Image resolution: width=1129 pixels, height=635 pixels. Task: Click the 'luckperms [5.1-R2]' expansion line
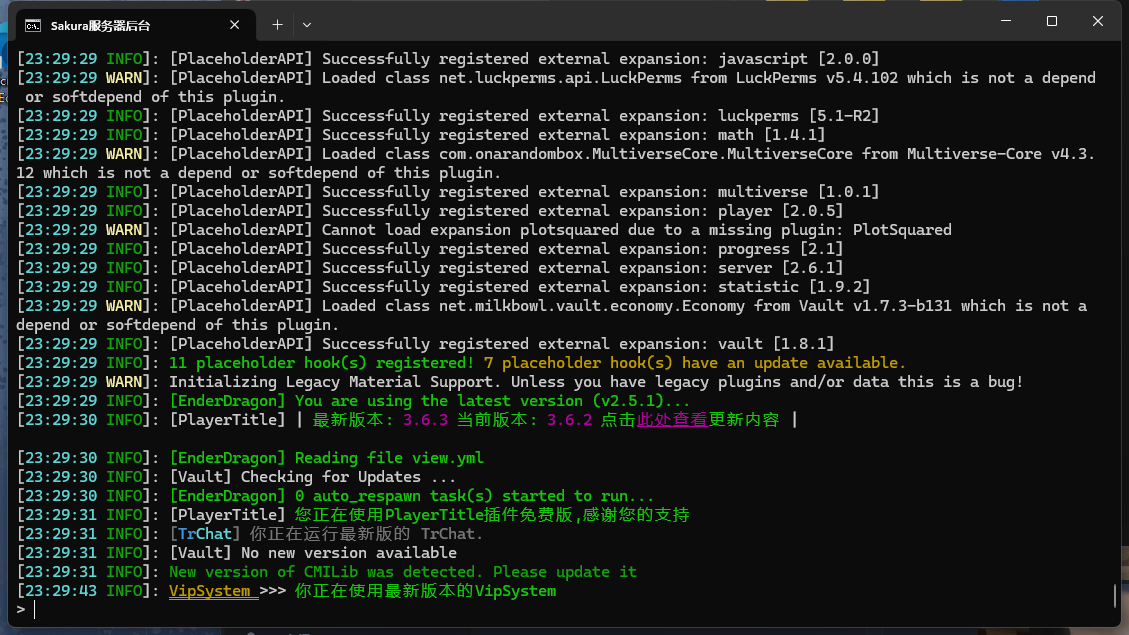click(448, 116)
